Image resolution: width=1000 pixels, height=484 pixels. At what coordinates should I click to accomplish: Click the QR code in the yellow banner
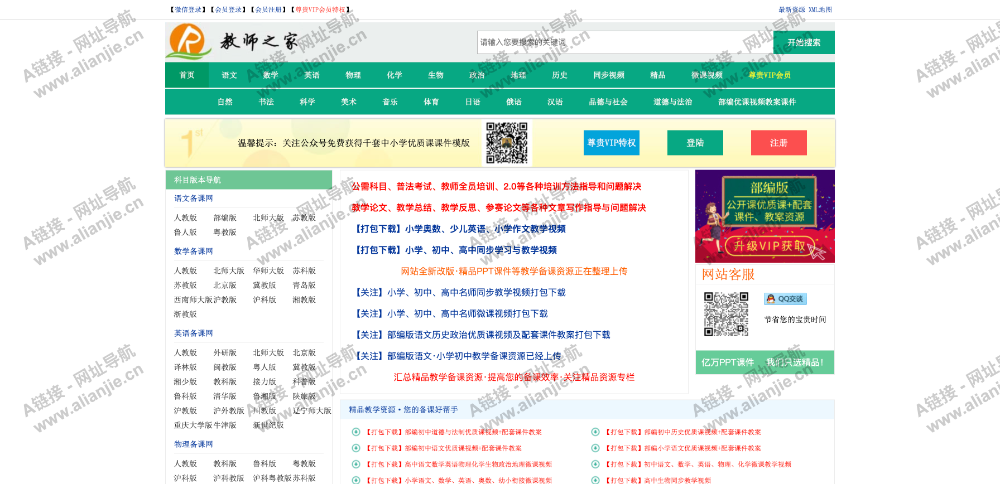pyautogui.click(x=507, y=143)
